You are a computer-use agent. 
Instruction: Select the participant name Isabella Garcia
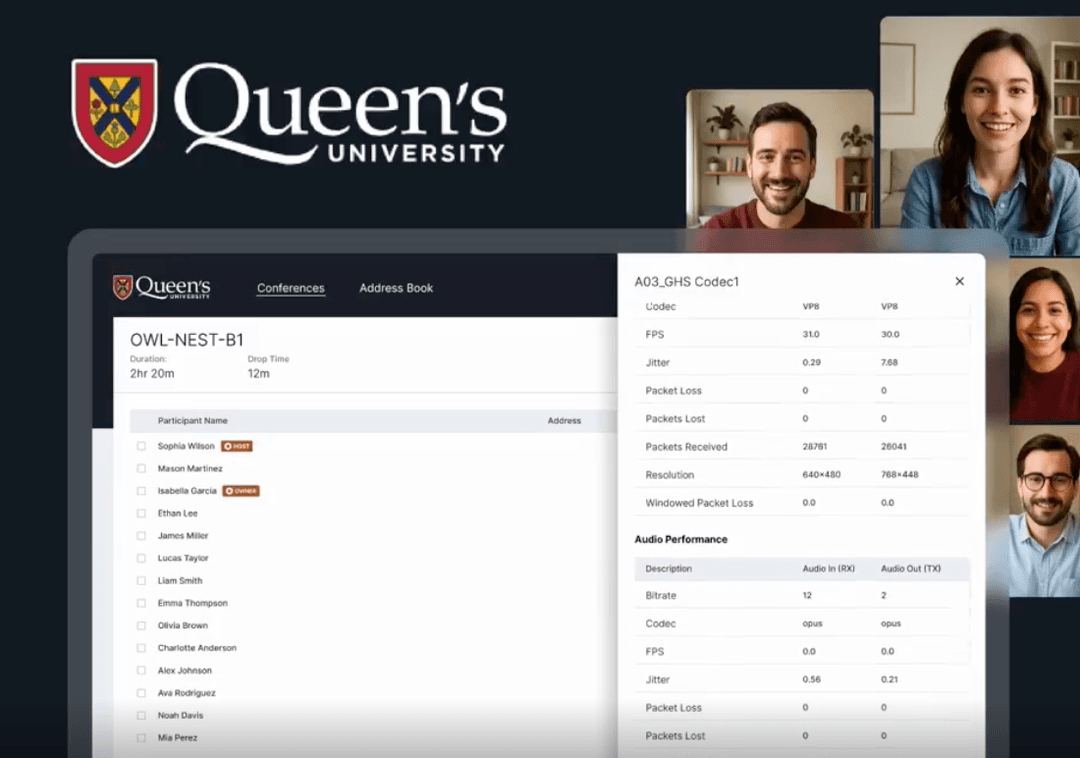(x=187, y=491)
